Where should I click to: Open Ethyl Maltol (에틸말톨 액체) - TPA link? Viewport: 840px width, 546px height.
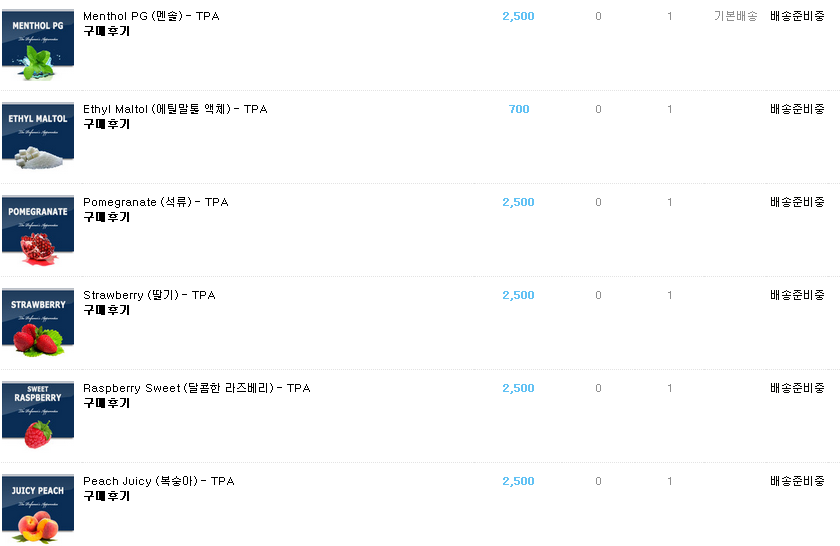(x=175, y=109)
